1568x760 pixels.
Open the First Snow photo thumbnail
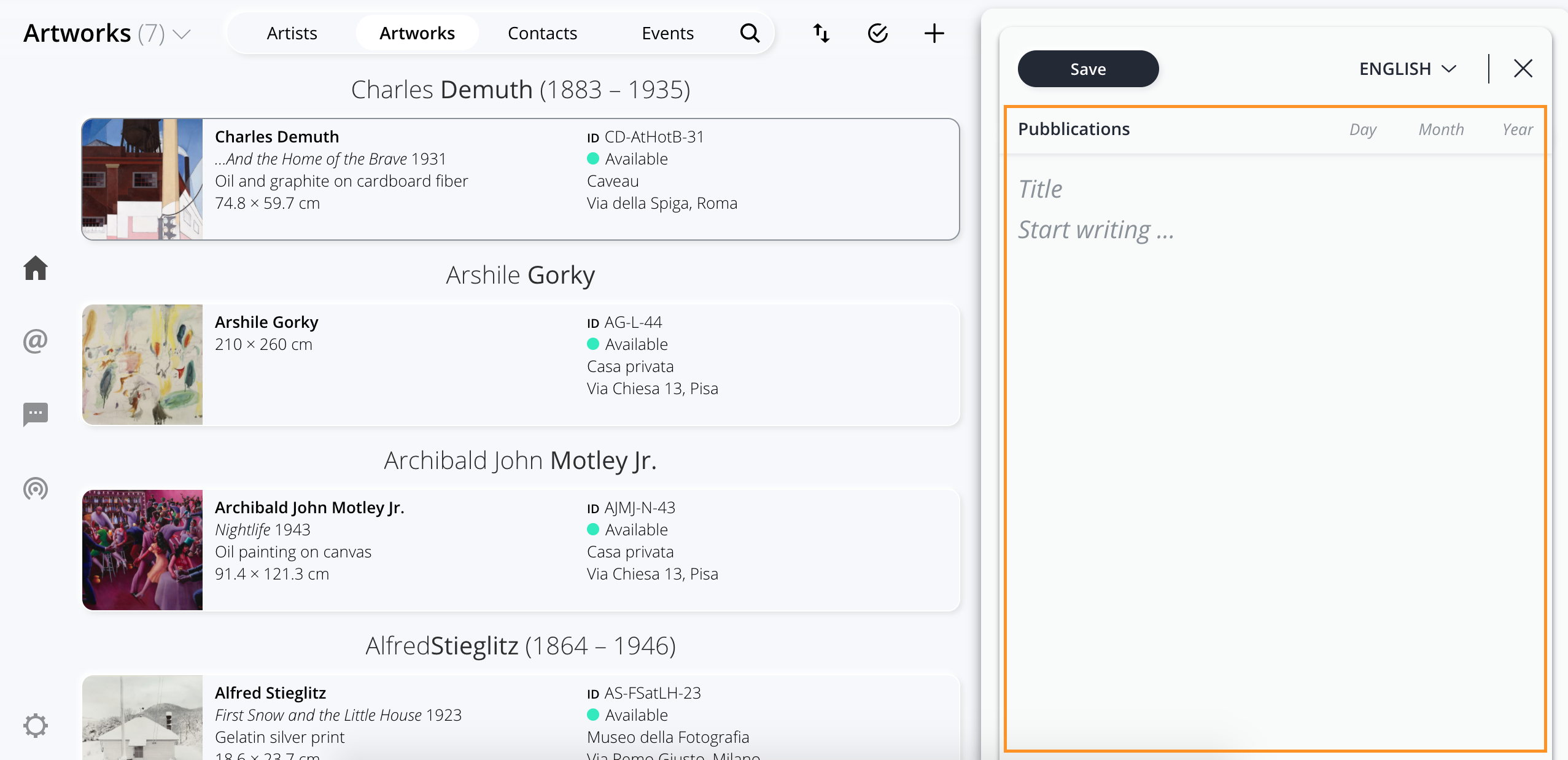142,718
